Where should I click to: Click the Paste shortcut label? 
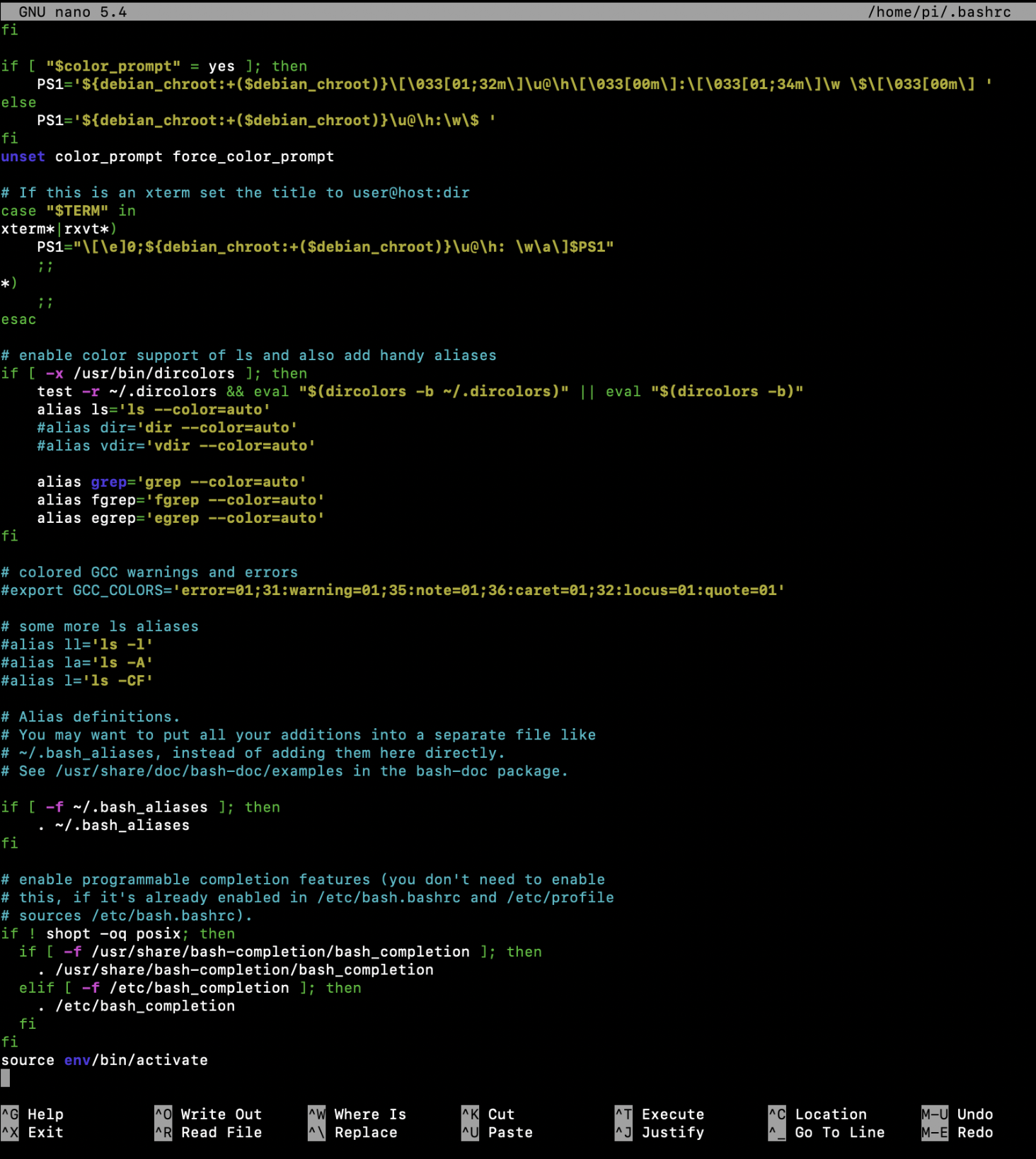pos(497,1132)
